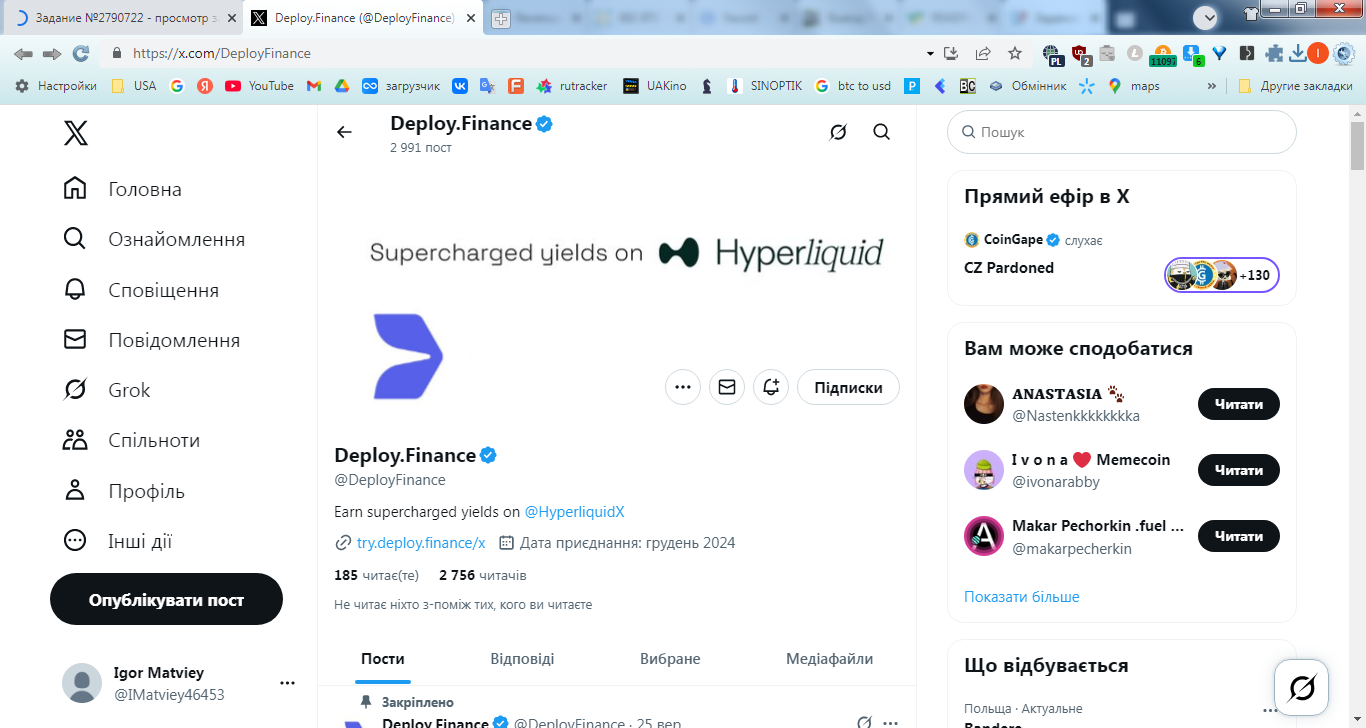
Task: Open account menu dots beside Igor Matviey
Action: (287, 683)
